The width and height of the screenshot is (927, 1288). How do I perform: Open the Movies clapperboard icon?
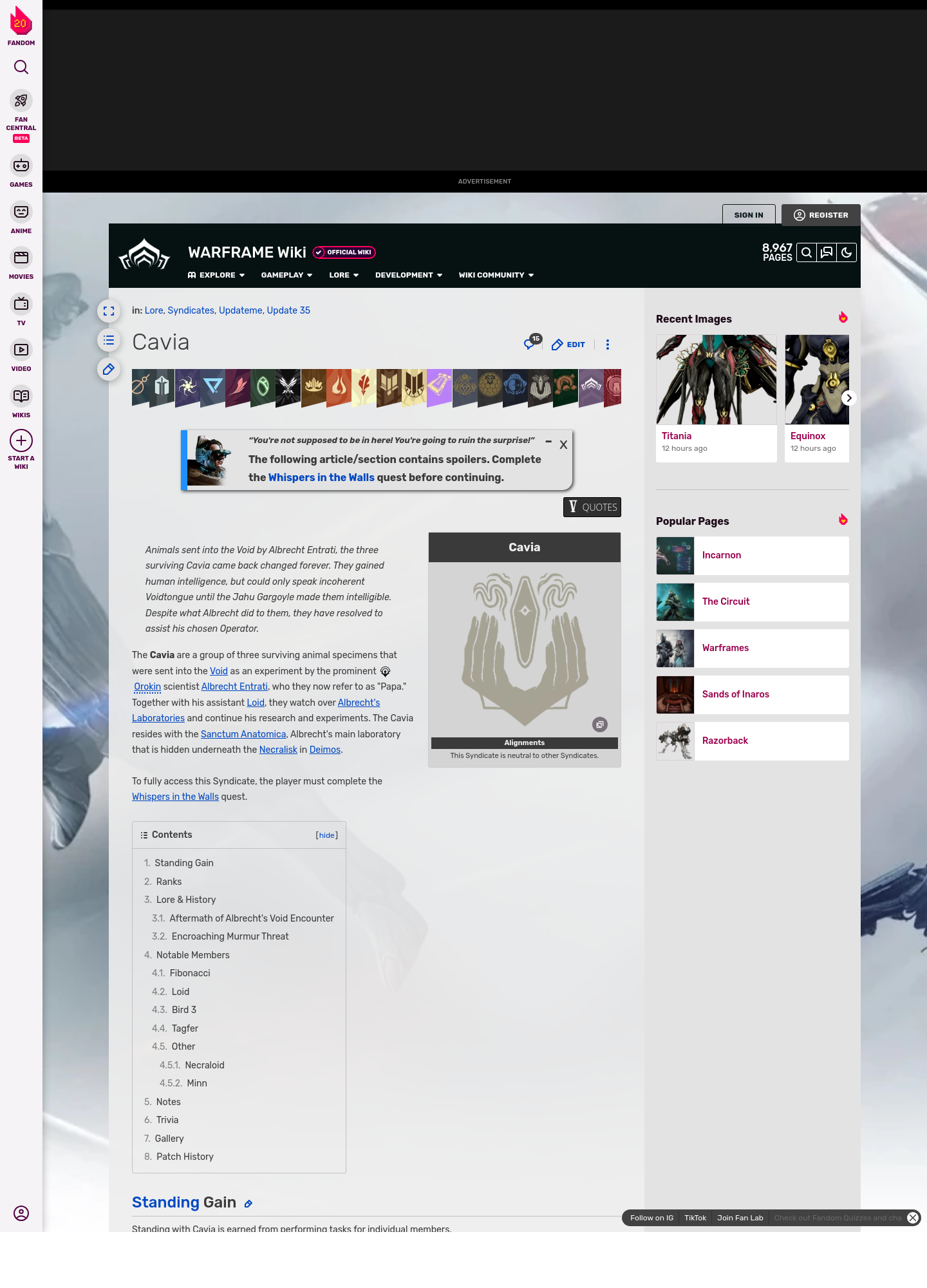click(21, 258)
